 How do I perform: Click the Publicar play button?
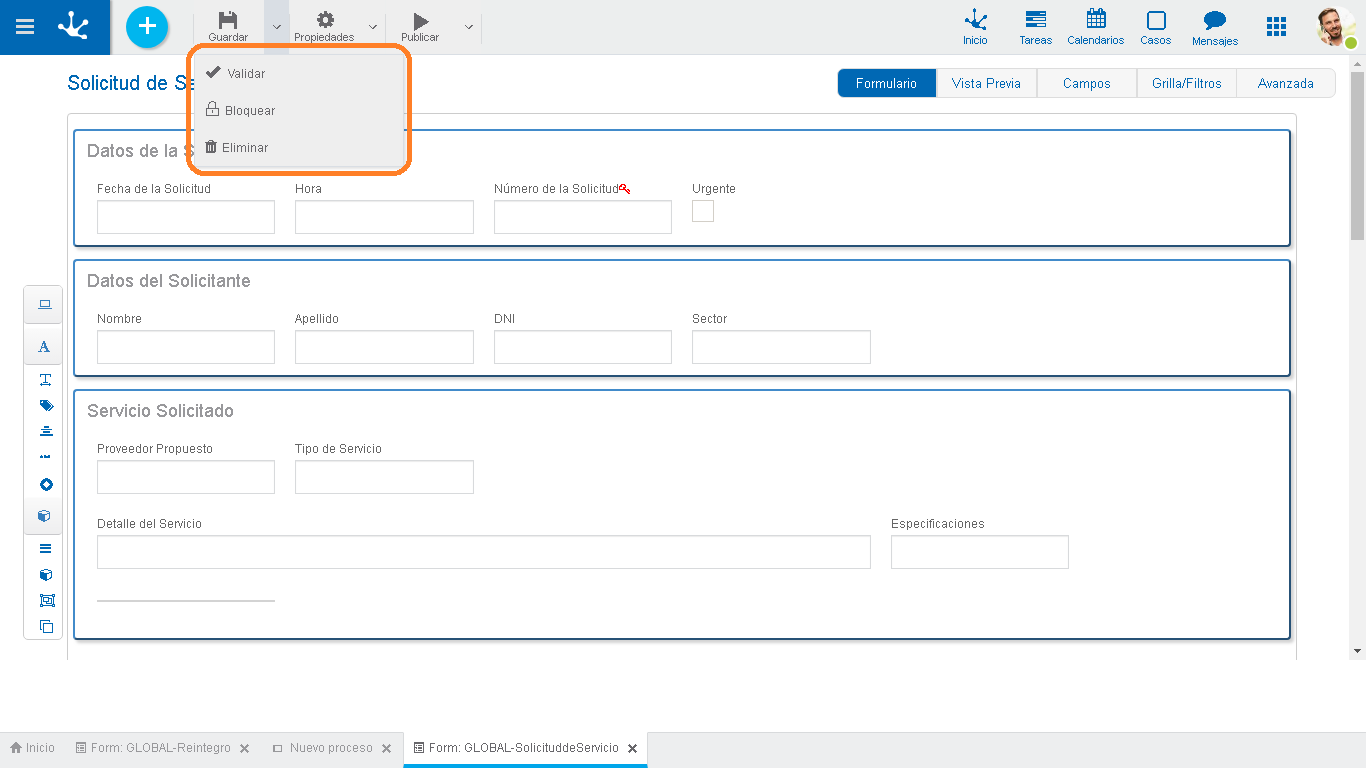tap(420, 27)
